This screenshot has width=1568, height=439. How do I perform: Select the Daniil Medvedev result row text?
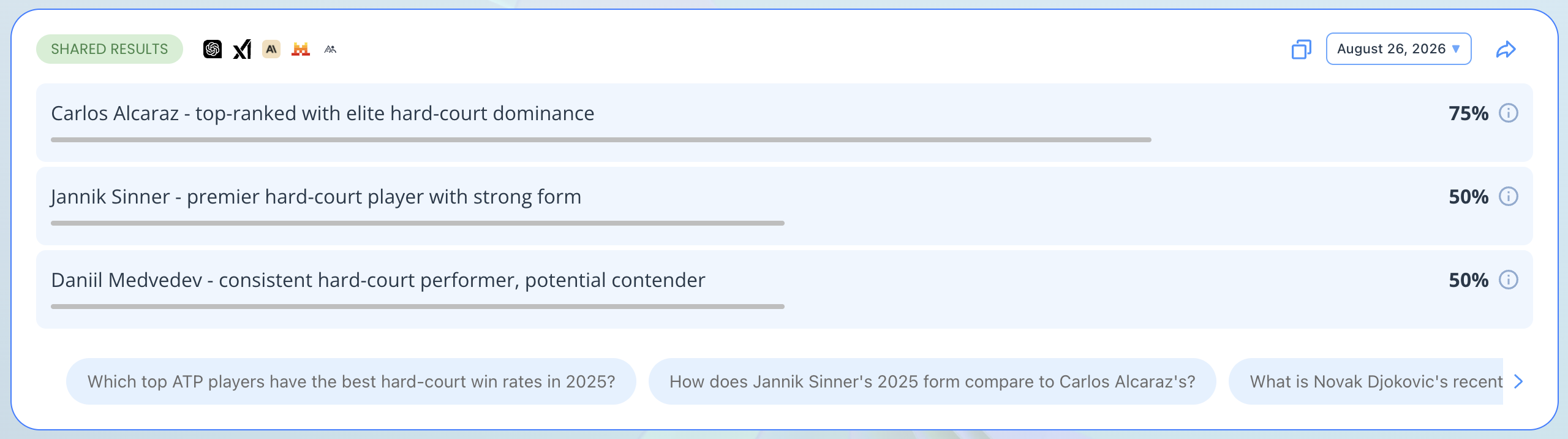pos(378,280)
